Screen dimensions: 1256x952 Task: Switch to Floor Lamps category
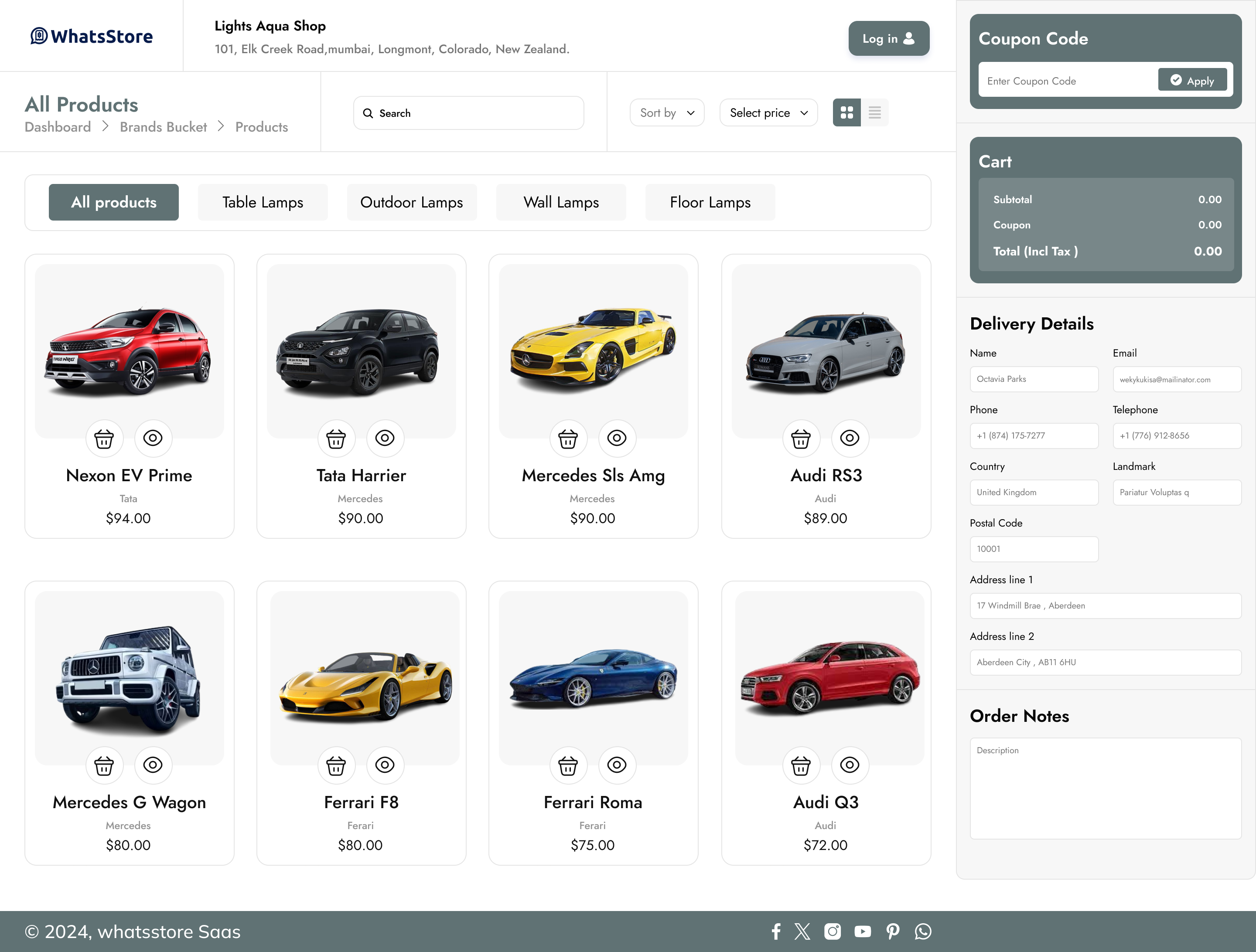click(710, 202)
